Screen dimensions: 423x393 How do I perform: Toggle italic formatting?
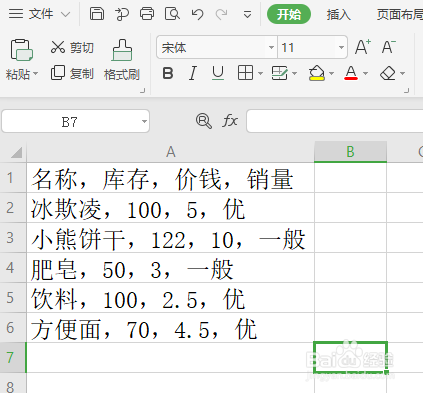[192, 73]
